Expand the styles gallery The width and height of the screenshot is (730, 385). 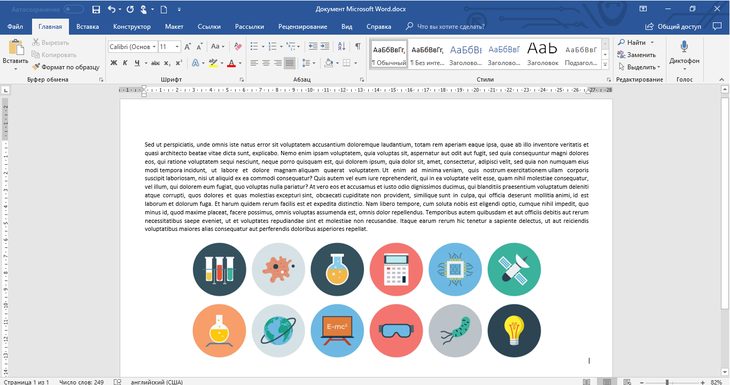pyautogui.click(x=605, y=64)
